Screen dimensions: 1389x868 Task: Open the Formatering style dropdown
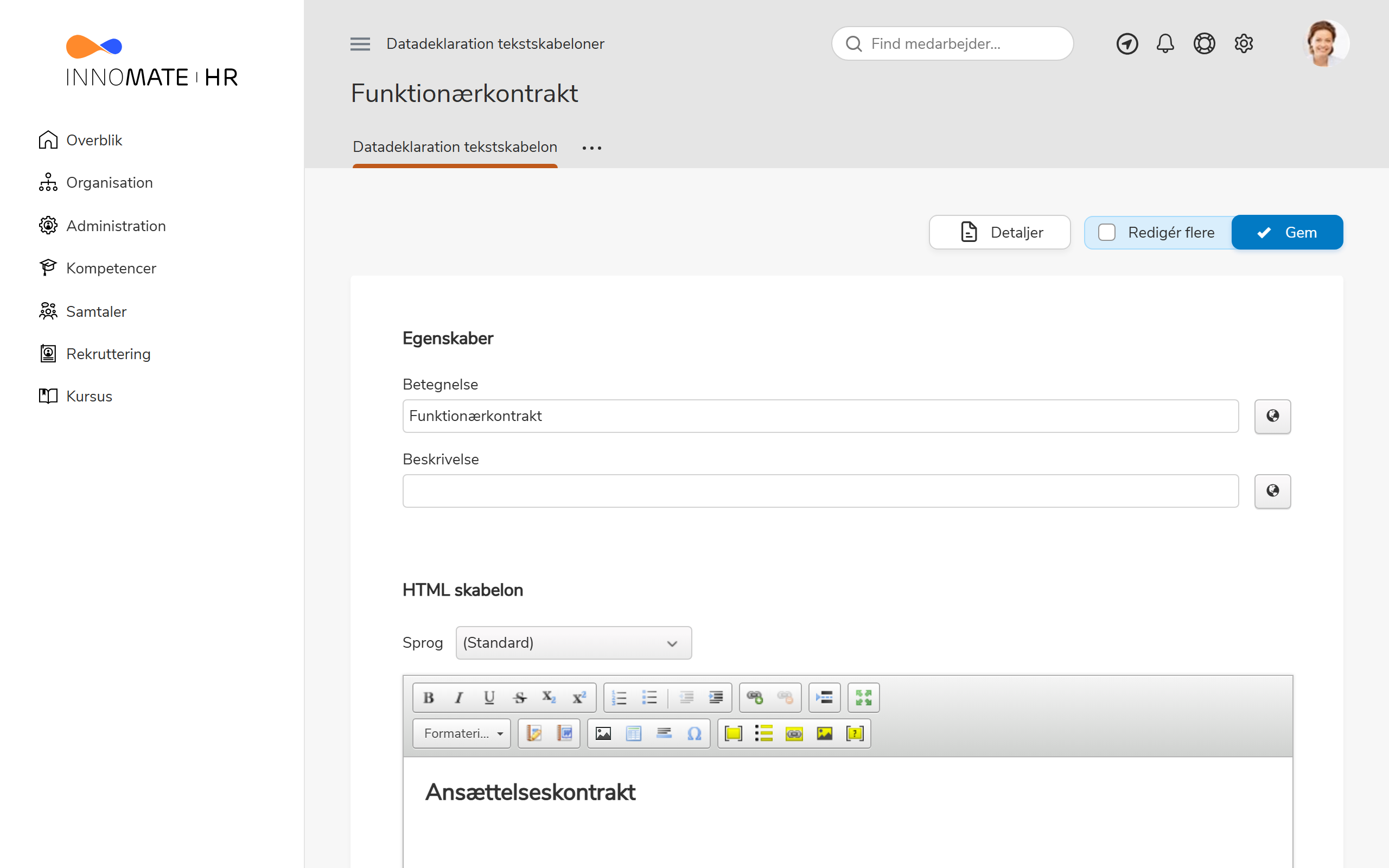tap(462, 733)
